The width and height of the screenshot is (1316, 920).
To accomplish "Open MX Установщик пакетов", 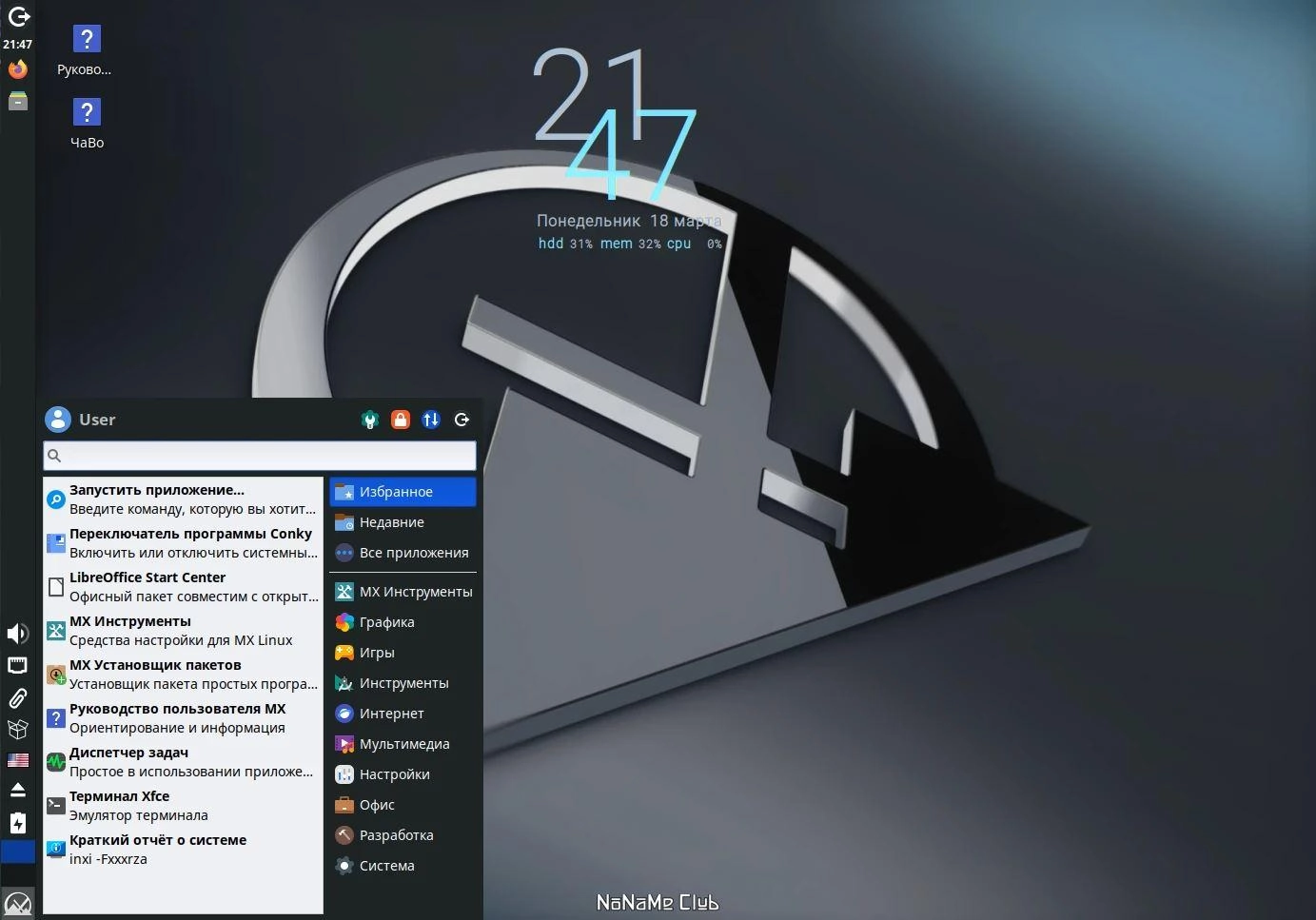I will pyautogui.click(x=183, y=675).
